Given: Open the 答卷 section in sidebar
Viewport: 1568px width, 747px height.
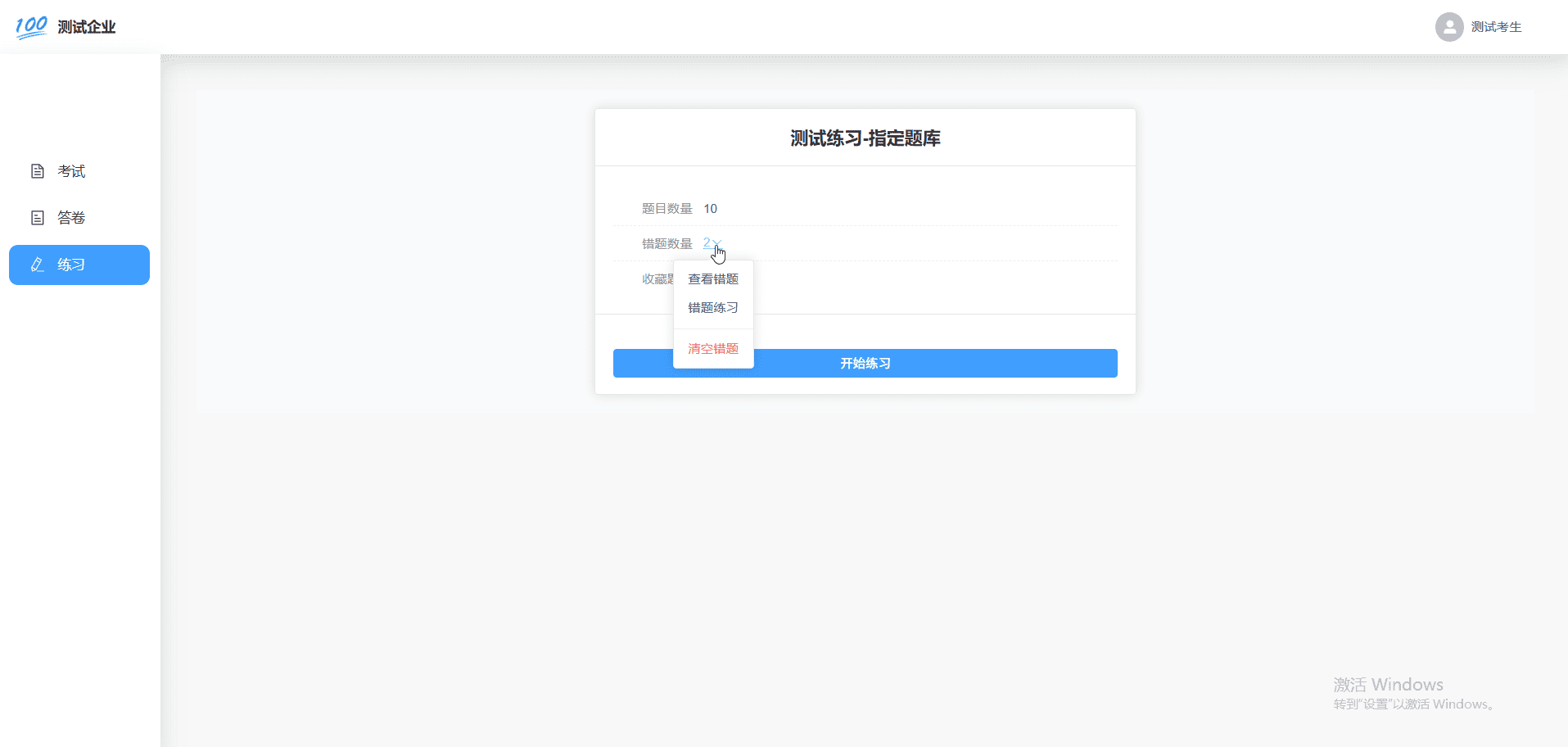Looking at the screenshot, I should 70,217.
